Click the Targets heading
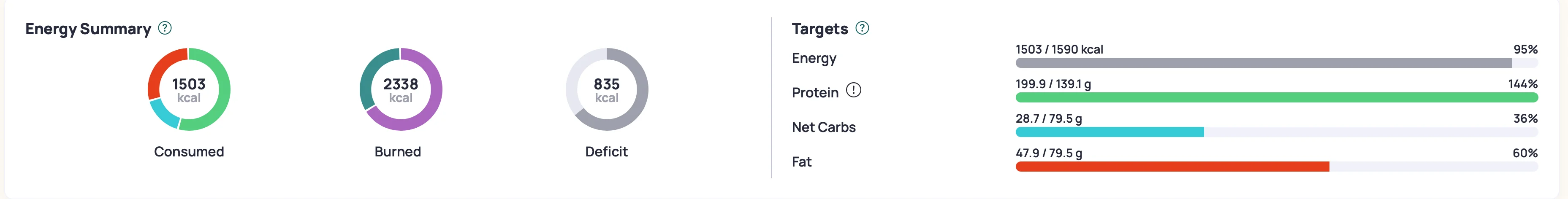This screenshot has width=1568, height=199. (819, 29)
